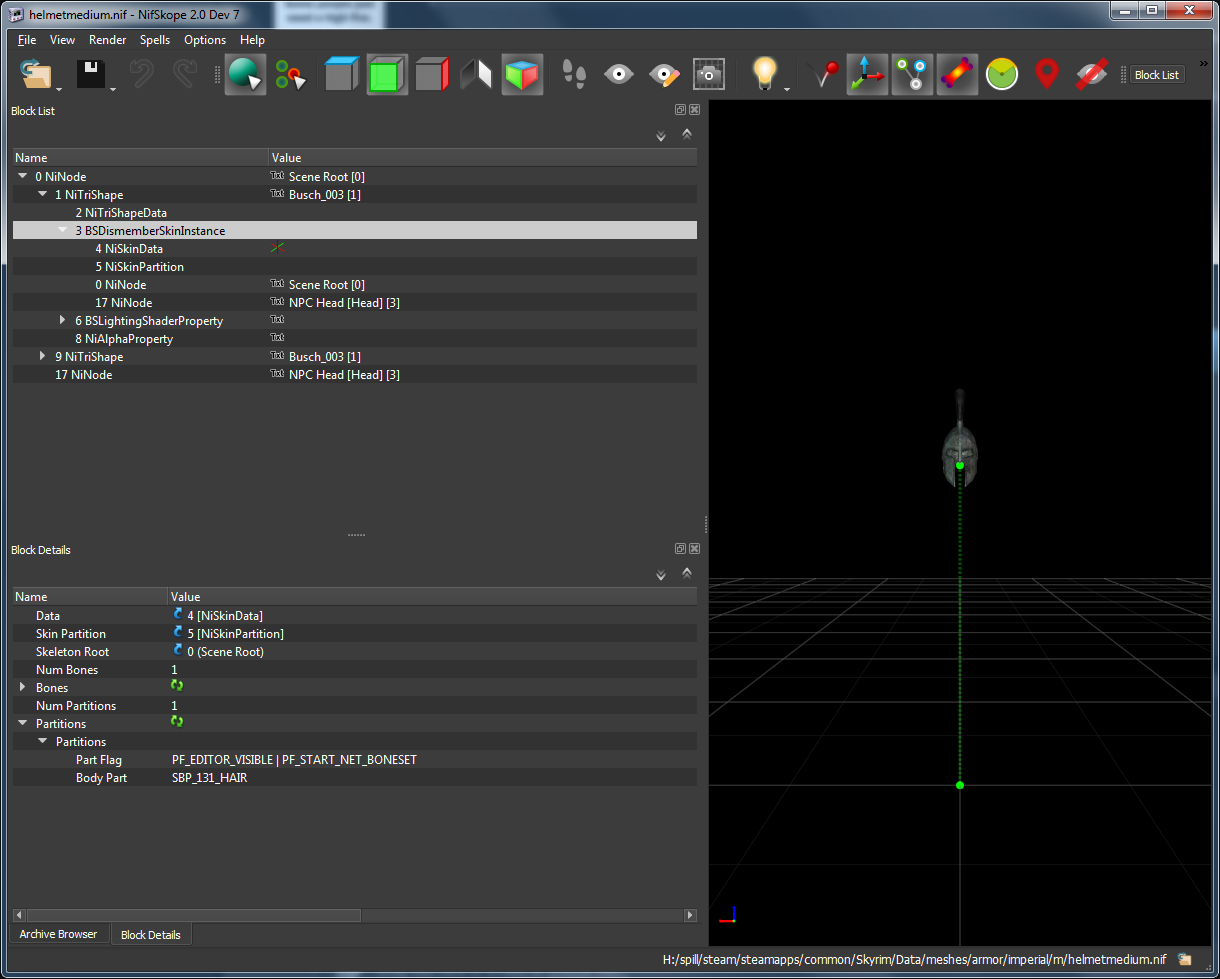Click the refresh icon in Bones row

point(177,686)
